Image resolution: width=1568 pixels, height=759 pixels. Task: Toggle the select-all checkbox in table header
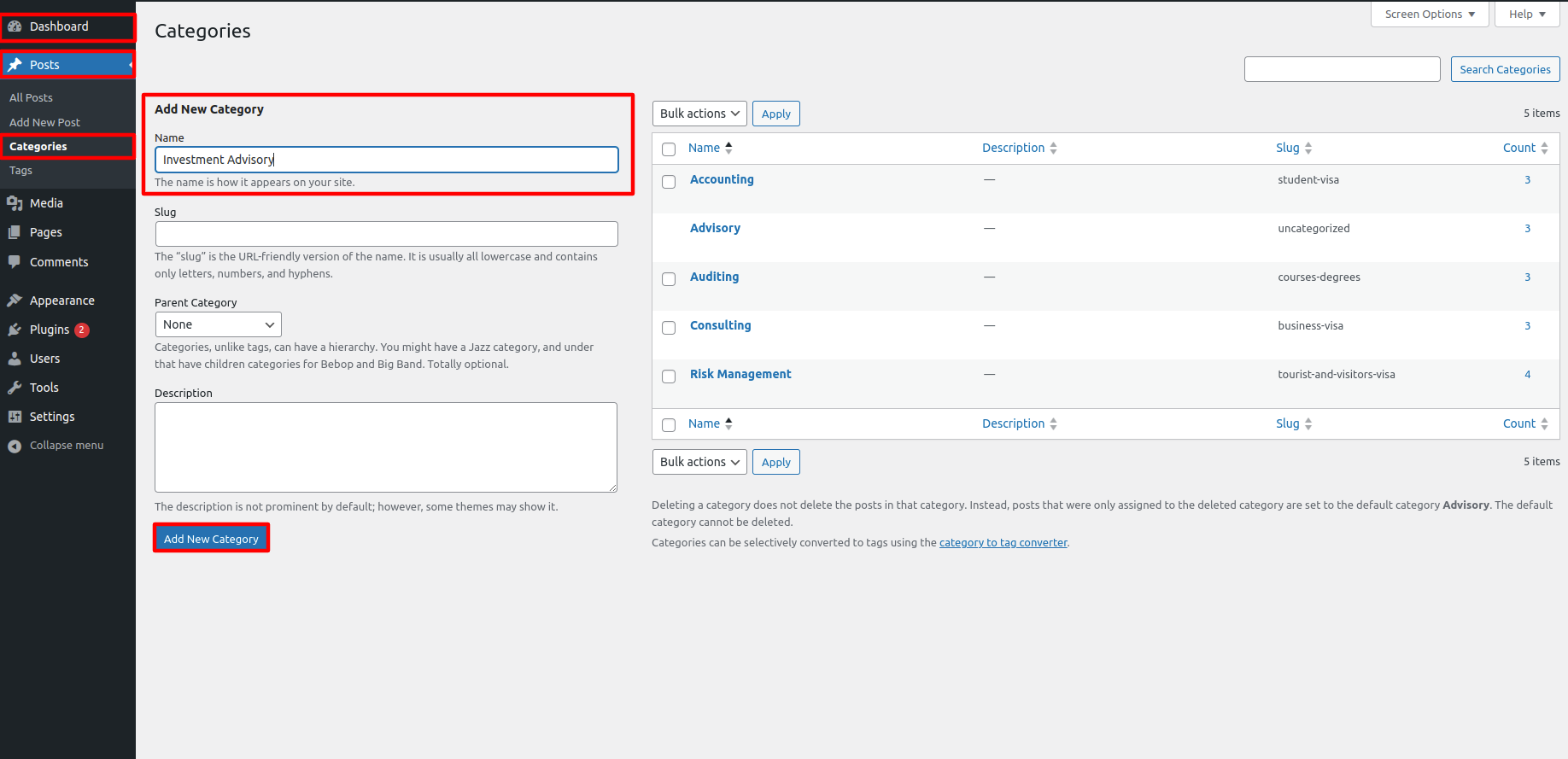click(x=669, y=149)
